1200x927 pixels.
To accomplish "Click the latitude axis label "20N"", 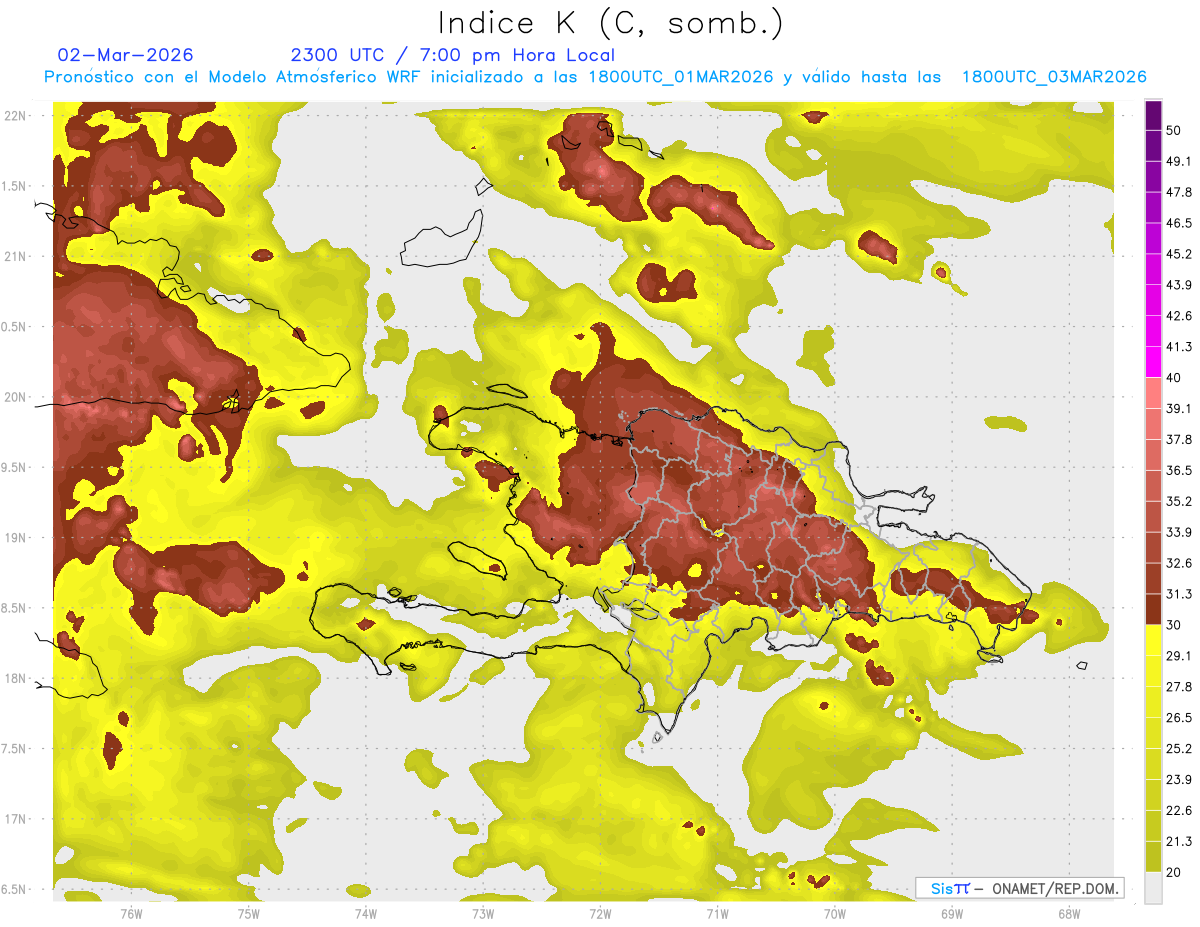I will point(15,397).
